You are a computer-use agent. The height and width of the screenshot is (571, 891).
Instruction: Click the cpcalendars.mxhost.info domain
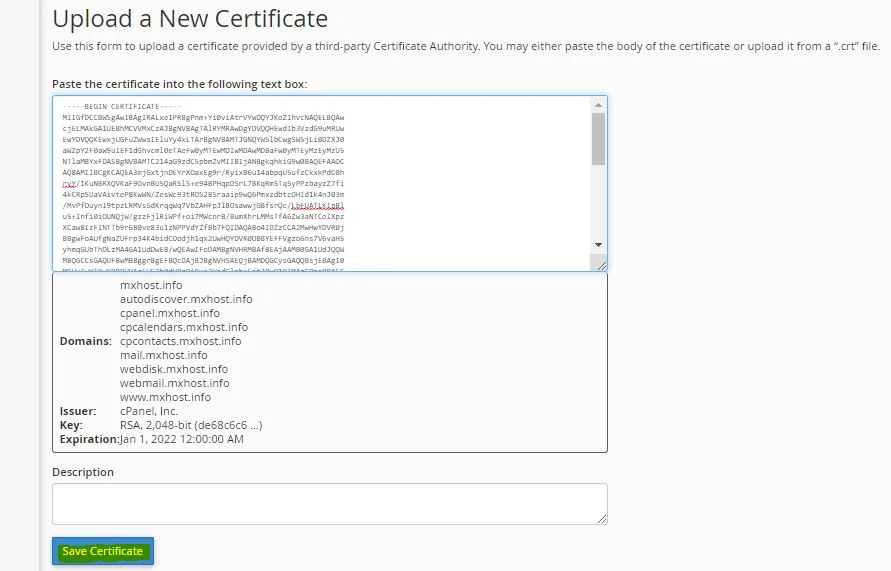point(184,327)
